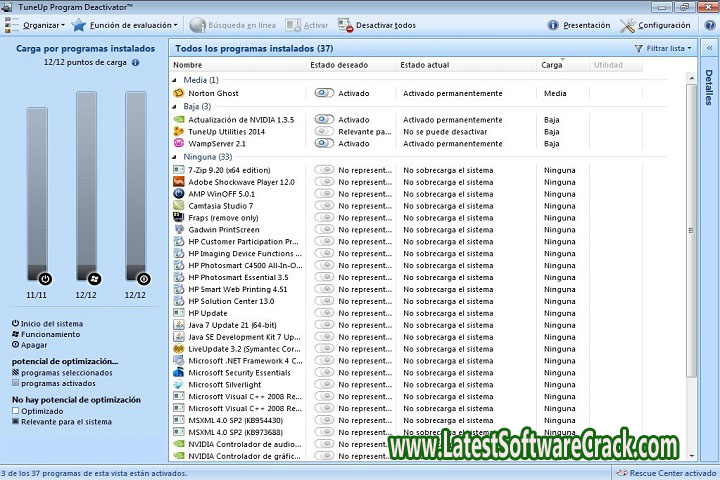Click the Java 7 Update 21 icon
The width and height of the screenshot is (720, 480).
[x=178, y=325]
